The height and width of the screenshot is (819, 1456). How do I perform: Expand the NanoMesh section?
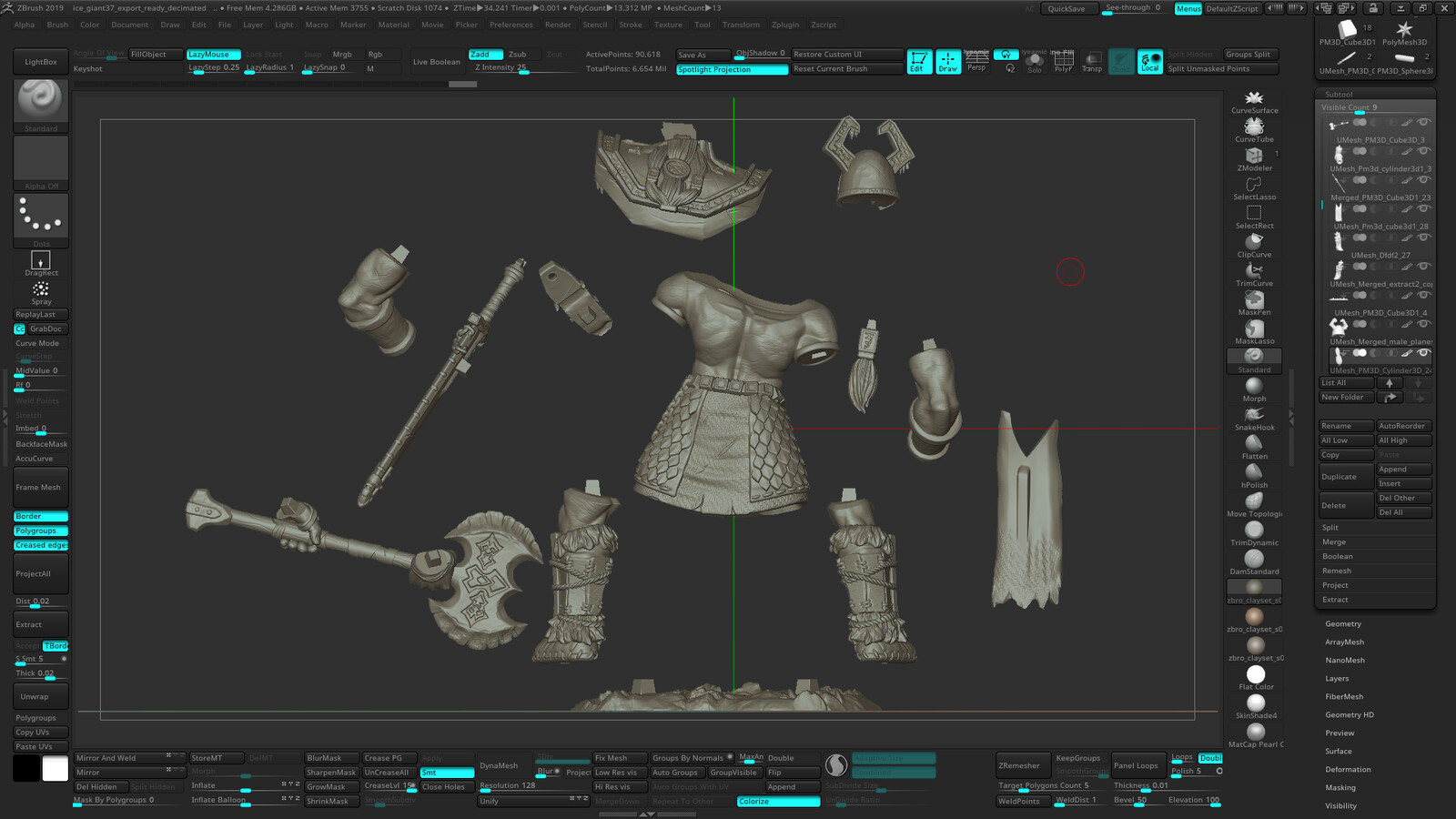coord(1345,661)
